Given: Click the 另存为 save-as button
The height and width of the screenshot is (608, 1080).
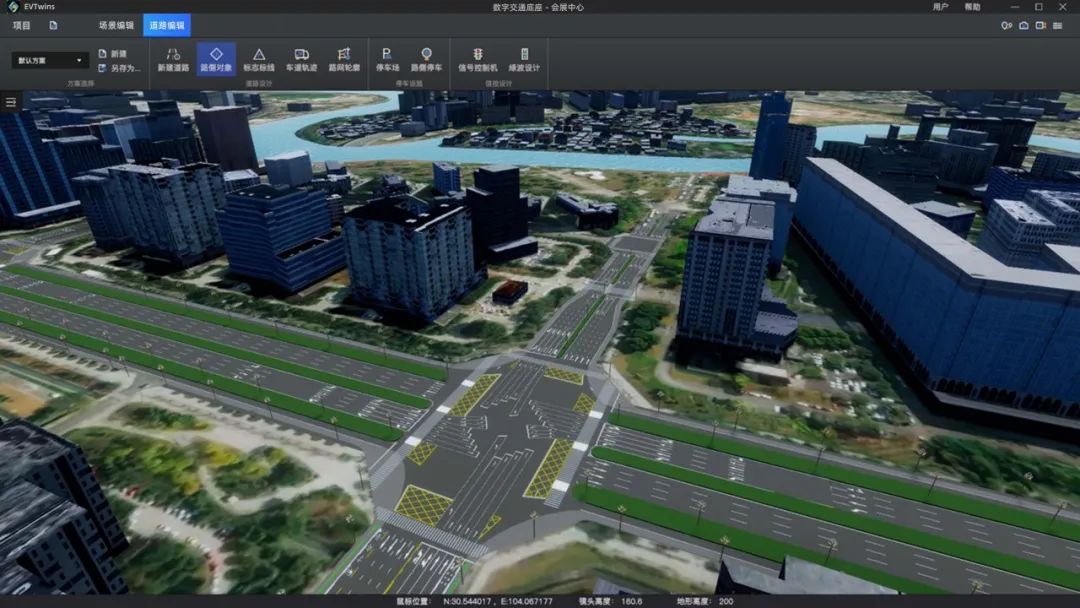Looking at the screenshot, I should [x=120, y=68].
